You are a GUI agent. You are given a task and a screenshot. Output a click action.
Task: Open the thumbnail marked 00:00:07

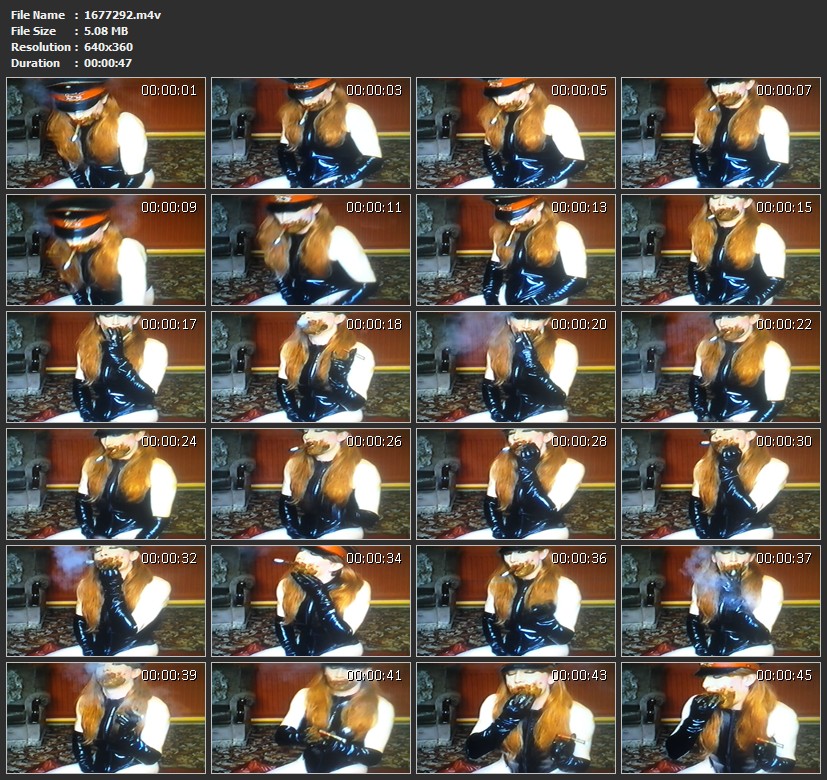(x=720, y=133)
